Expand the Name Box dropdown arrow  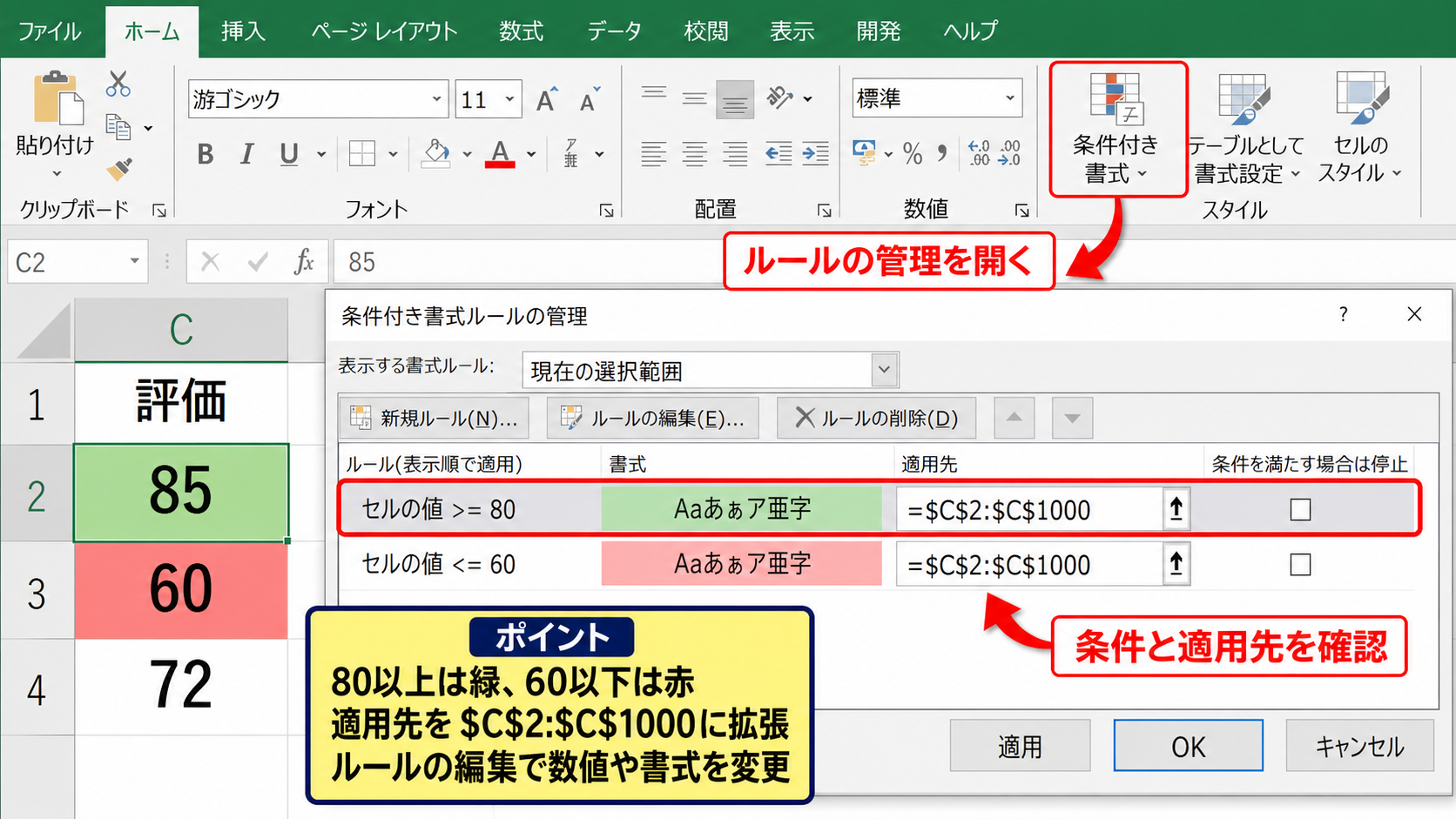pyautogui.click(x=134, y=261)
